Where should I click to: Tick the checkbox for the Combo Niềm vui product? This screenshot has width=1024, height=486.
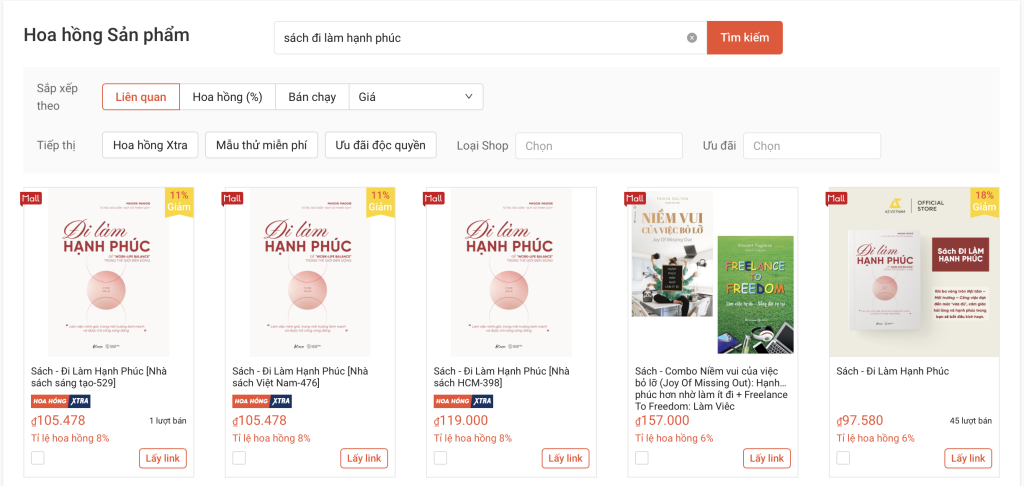click(x=642, y=458)
